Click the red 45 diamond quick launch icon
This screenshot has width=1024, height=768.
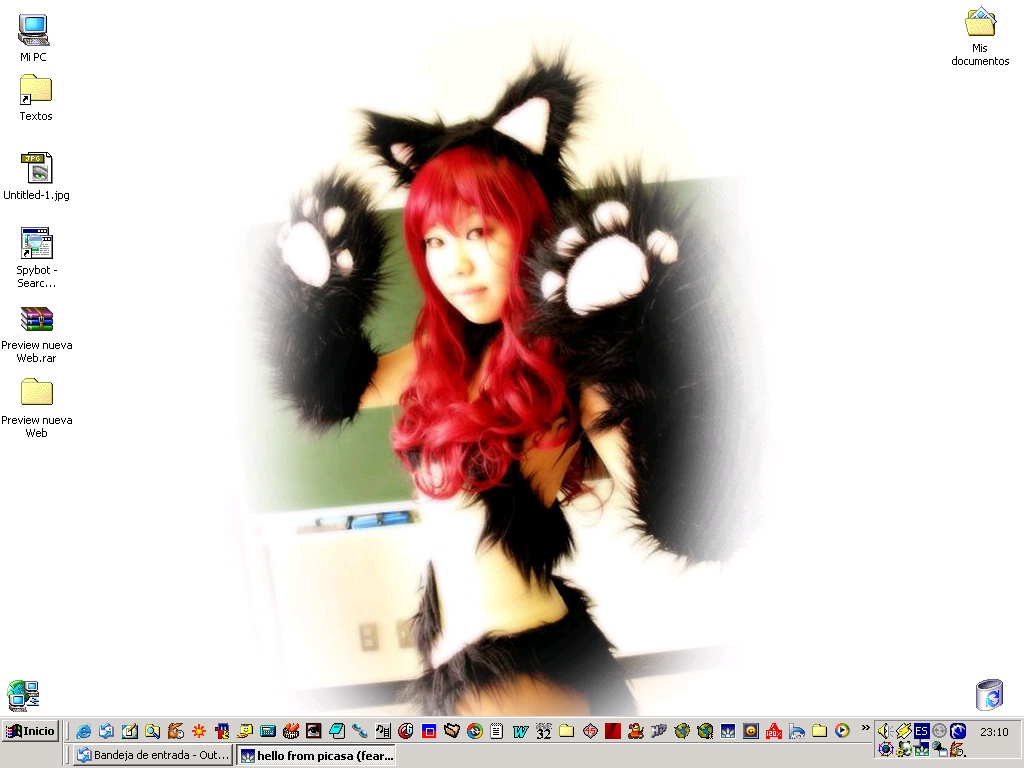point(590,731)
